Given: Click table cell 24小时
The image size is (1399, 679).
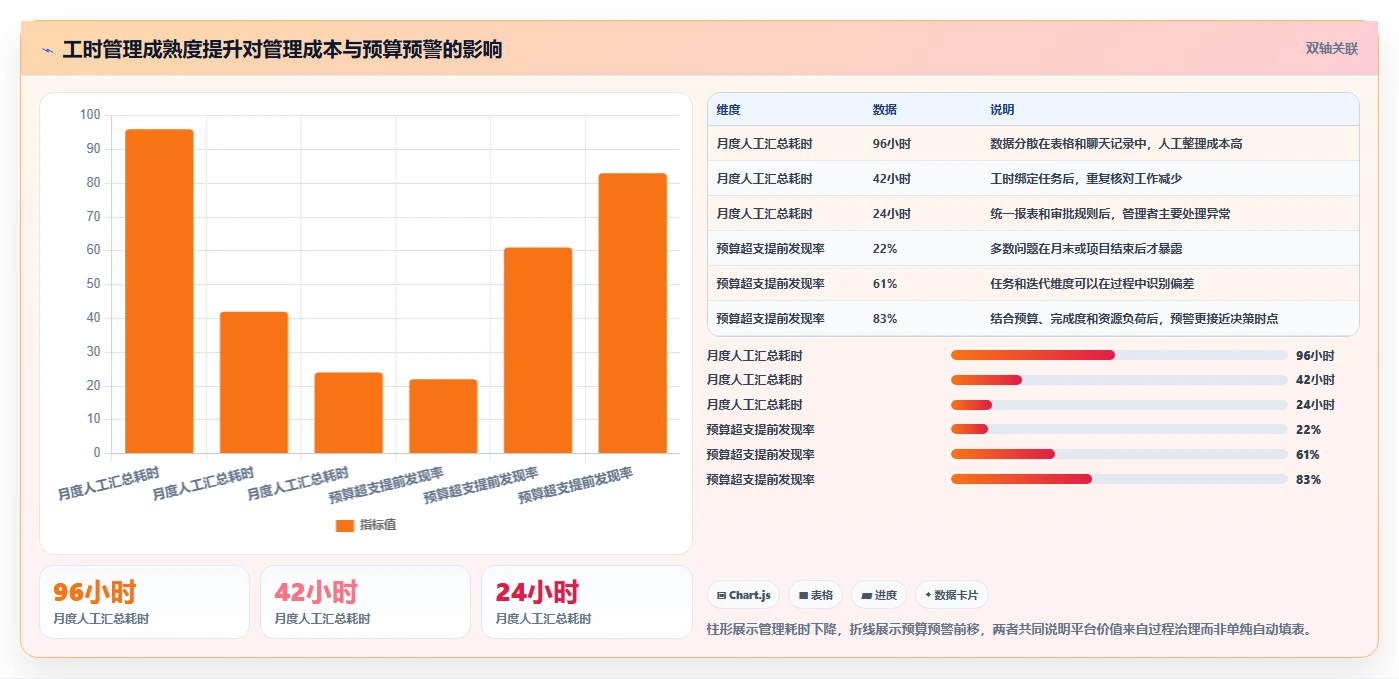Looking at the screenshot, I should [891, 214].
